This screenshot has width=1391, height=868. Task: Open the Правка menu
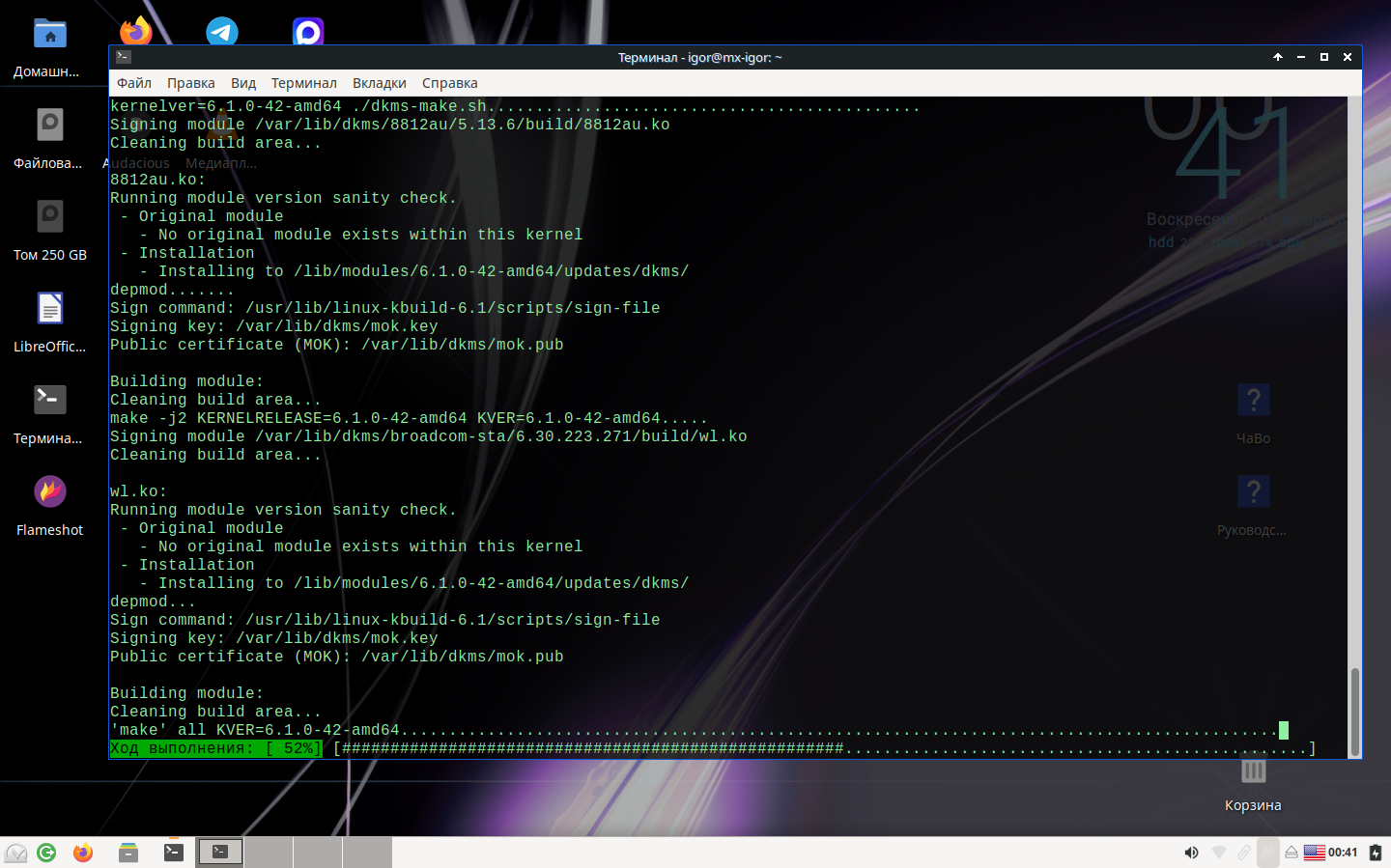click(190, 83)
